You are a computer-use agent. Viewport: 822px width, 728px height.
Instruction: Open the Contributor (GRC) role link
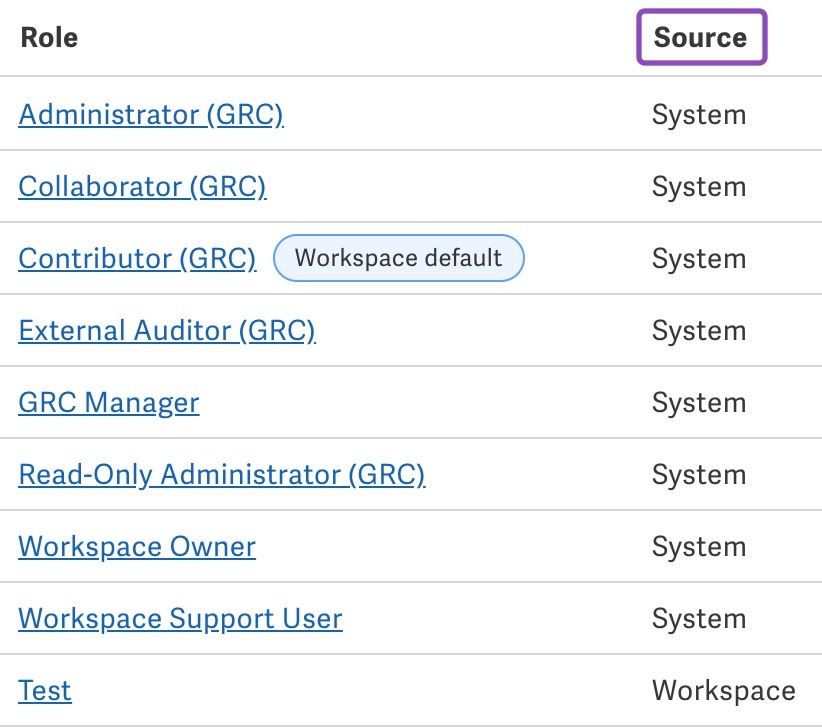click(137, 258)
